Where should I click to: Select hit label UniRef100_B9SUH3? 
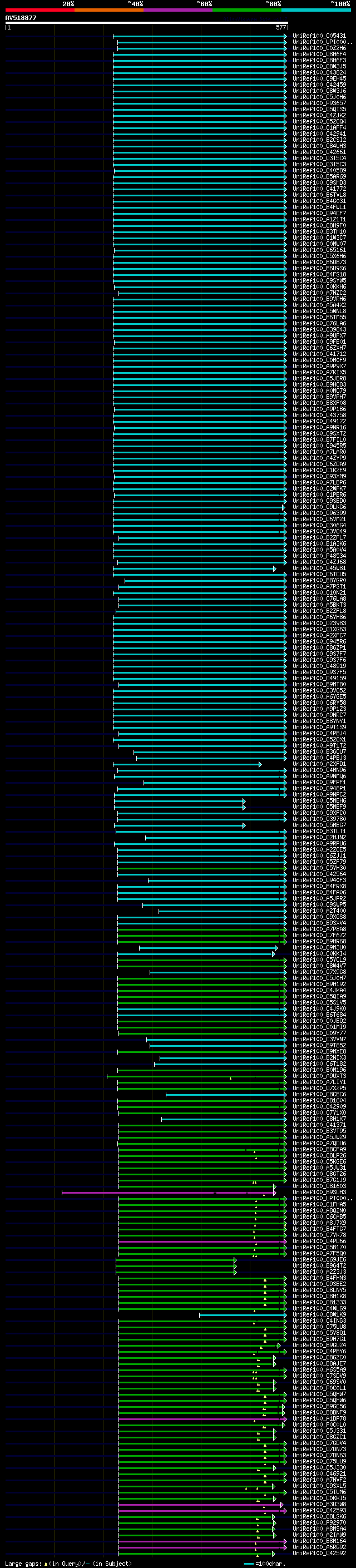point(319,1193)
